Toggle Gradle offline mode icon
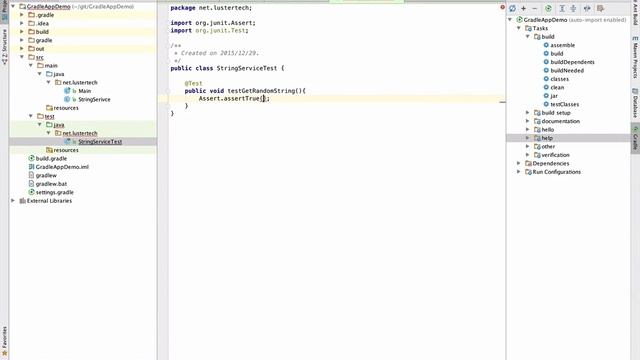Screen dimensions: 640x360 coord(587,9)
